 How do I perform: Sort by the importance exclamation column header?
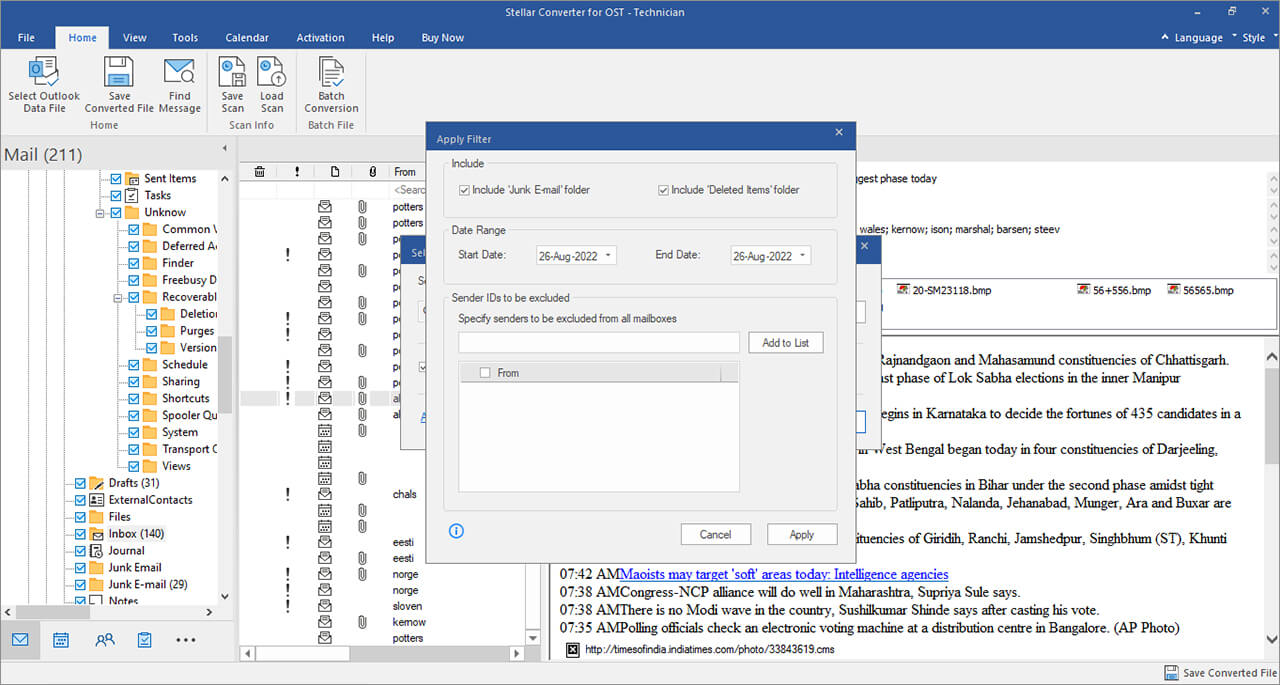pyautogui.click(x=297, y=172)
